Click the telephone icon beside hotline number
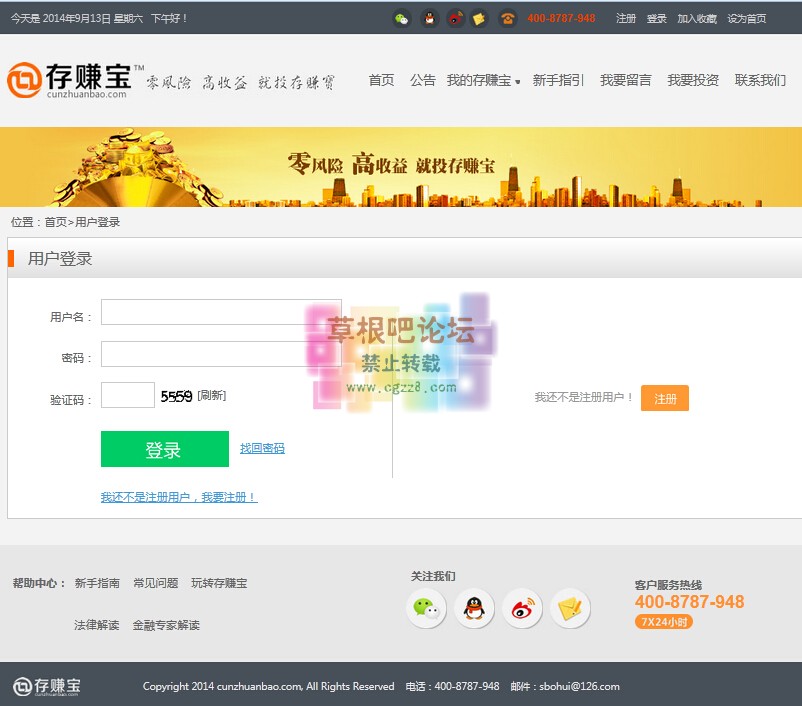The width and height of the screenshot is (802, 706). (508, 18)
